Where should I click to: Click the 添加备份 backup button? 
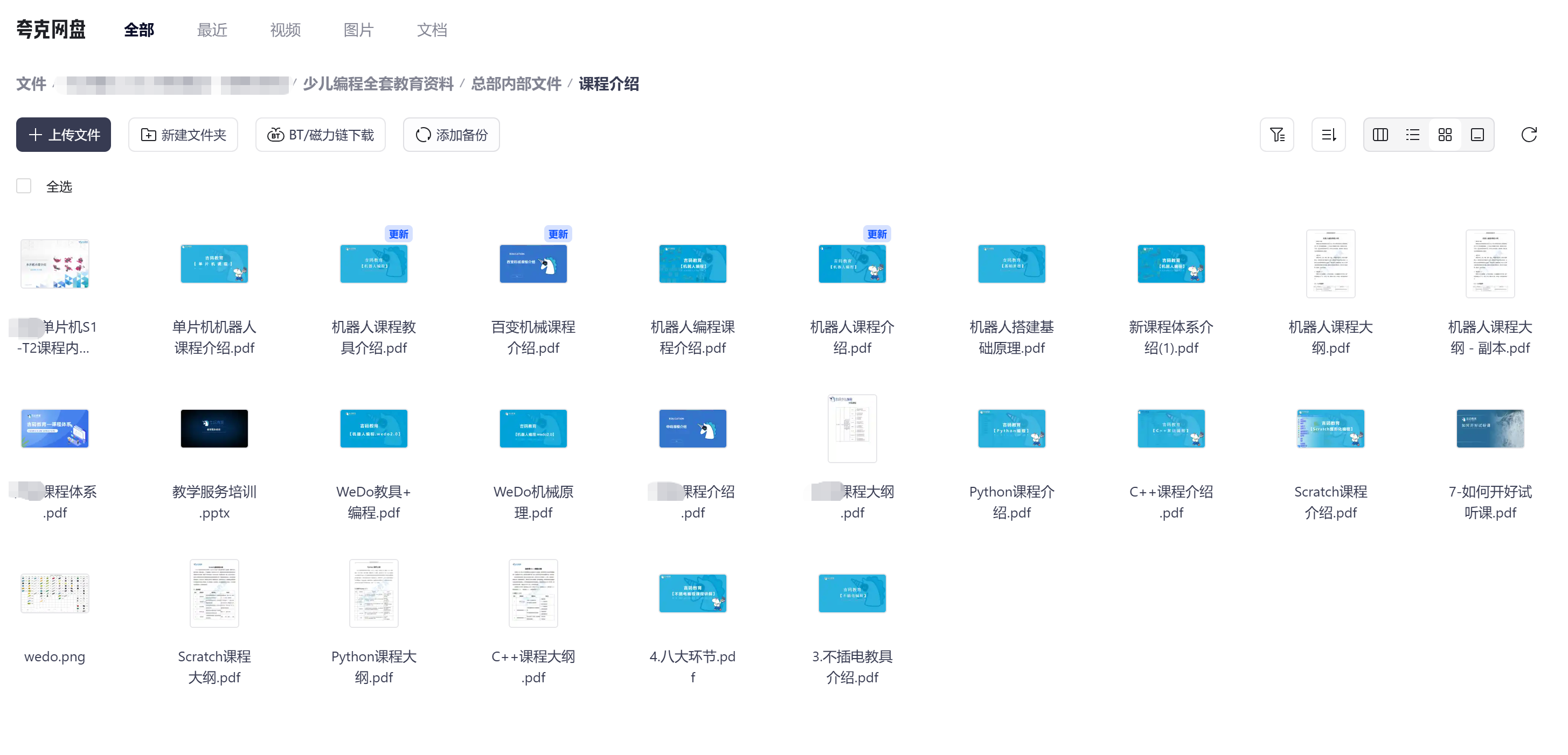pos(451,135)
